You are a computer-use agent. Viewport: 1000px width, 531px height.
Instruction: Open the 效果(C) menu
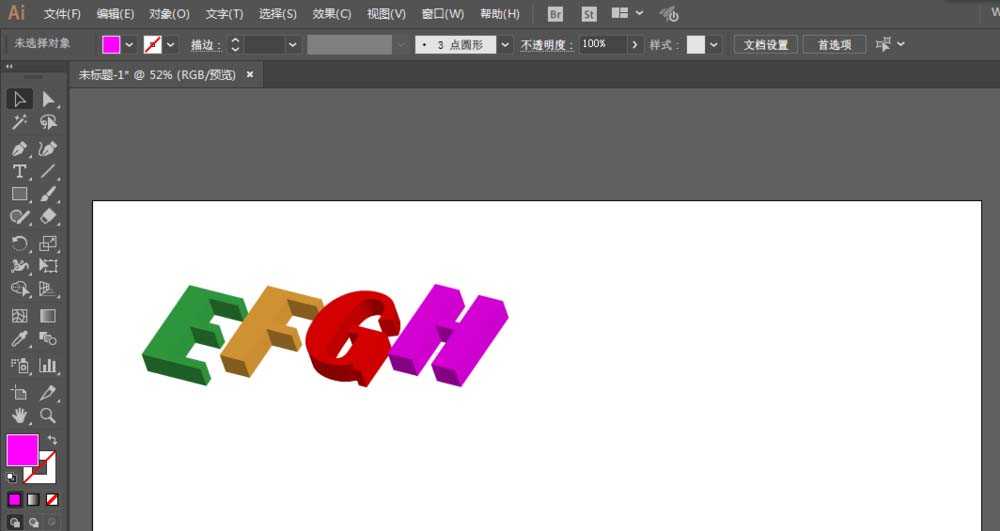(331, 14)
